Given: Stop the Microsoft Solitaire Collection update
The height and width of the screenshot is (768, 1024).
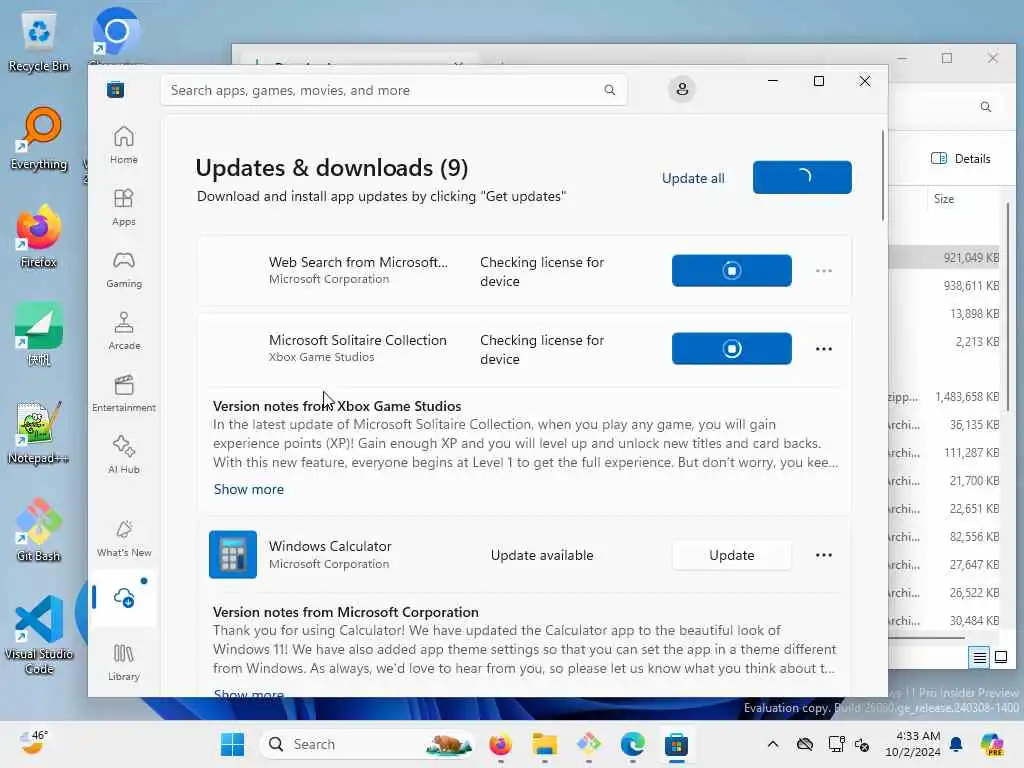Looking at the screenshot, I should pyautogui.click(x=731, y=349).
